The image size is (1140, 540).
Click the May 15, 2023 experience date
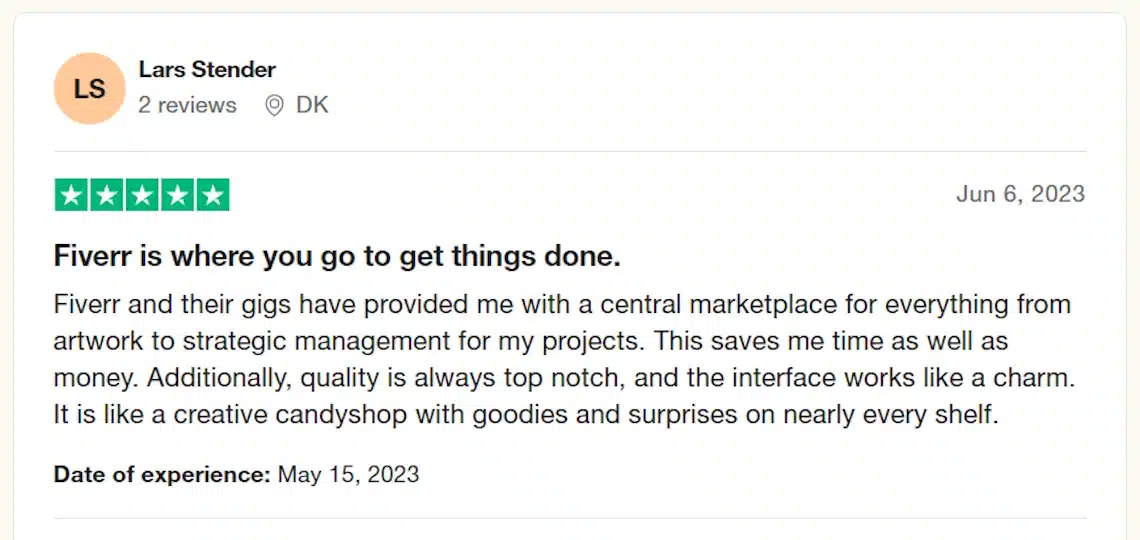(x=349, y=475)
